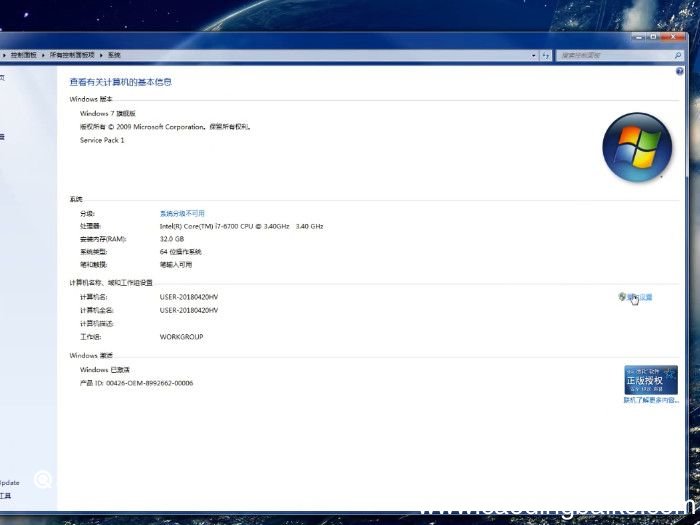Click the Intel Core i7-6700 processor value
The height and width of the screenshot is (525, 700).
pyautogui.click(x=242, y=226)
